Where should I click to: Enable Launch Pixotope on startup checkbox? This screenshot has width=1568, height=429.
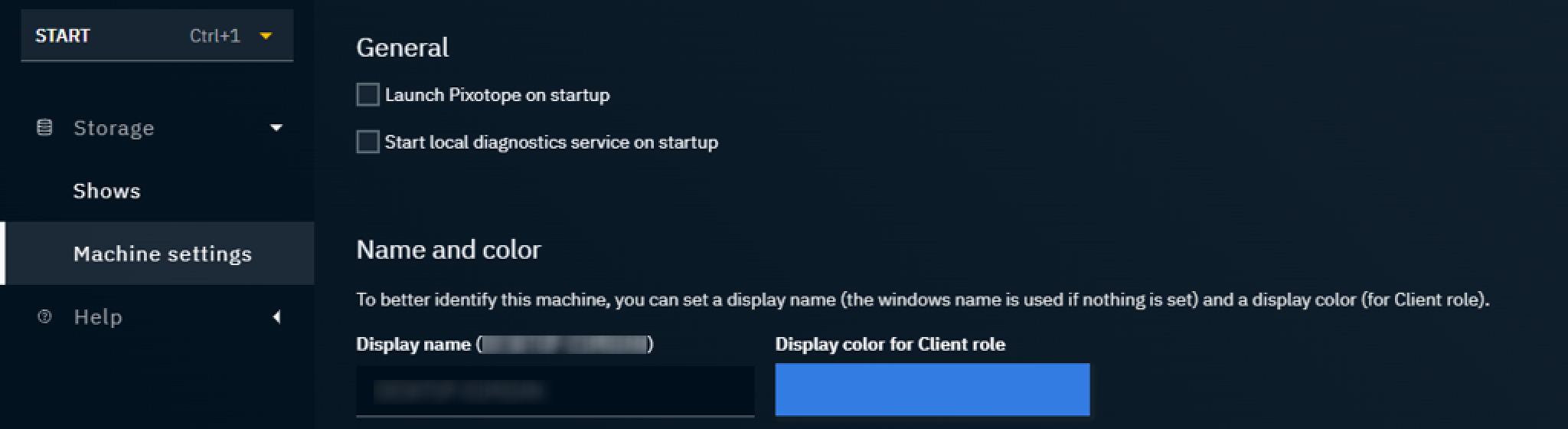click(367, 95)
